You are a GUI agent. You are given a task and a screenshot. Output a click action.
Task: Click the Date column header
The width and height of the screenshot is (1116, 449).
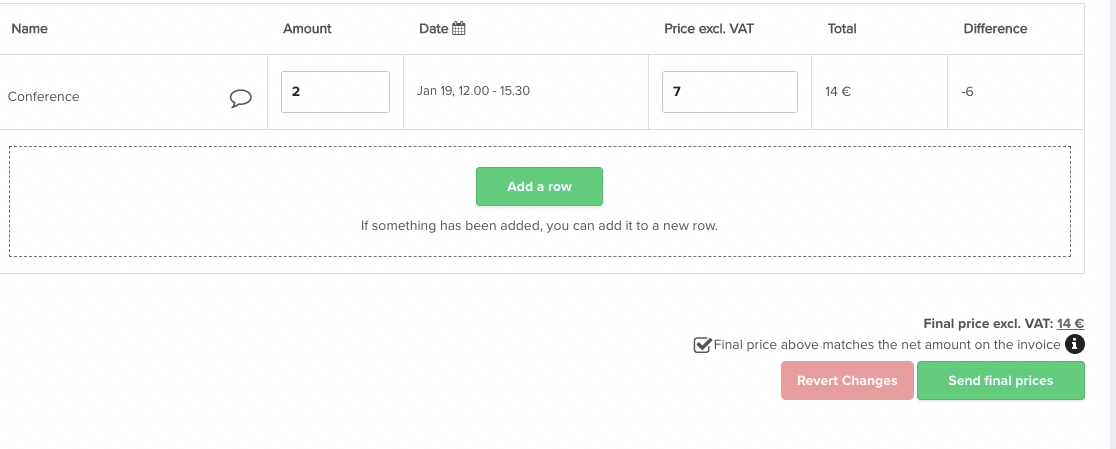433,28
